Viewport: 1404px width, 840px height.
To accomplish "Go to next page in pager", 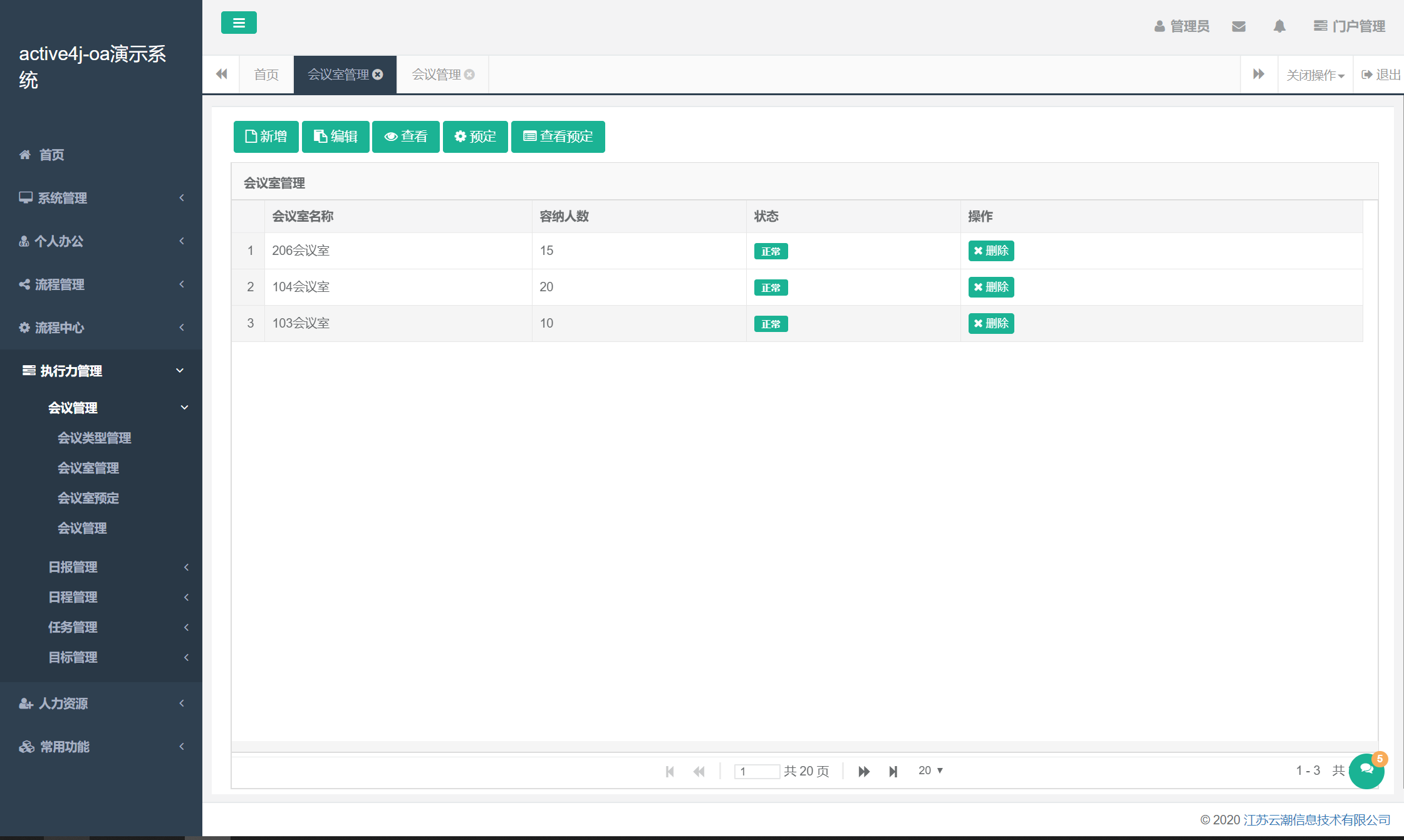I will tap(863, 771).
